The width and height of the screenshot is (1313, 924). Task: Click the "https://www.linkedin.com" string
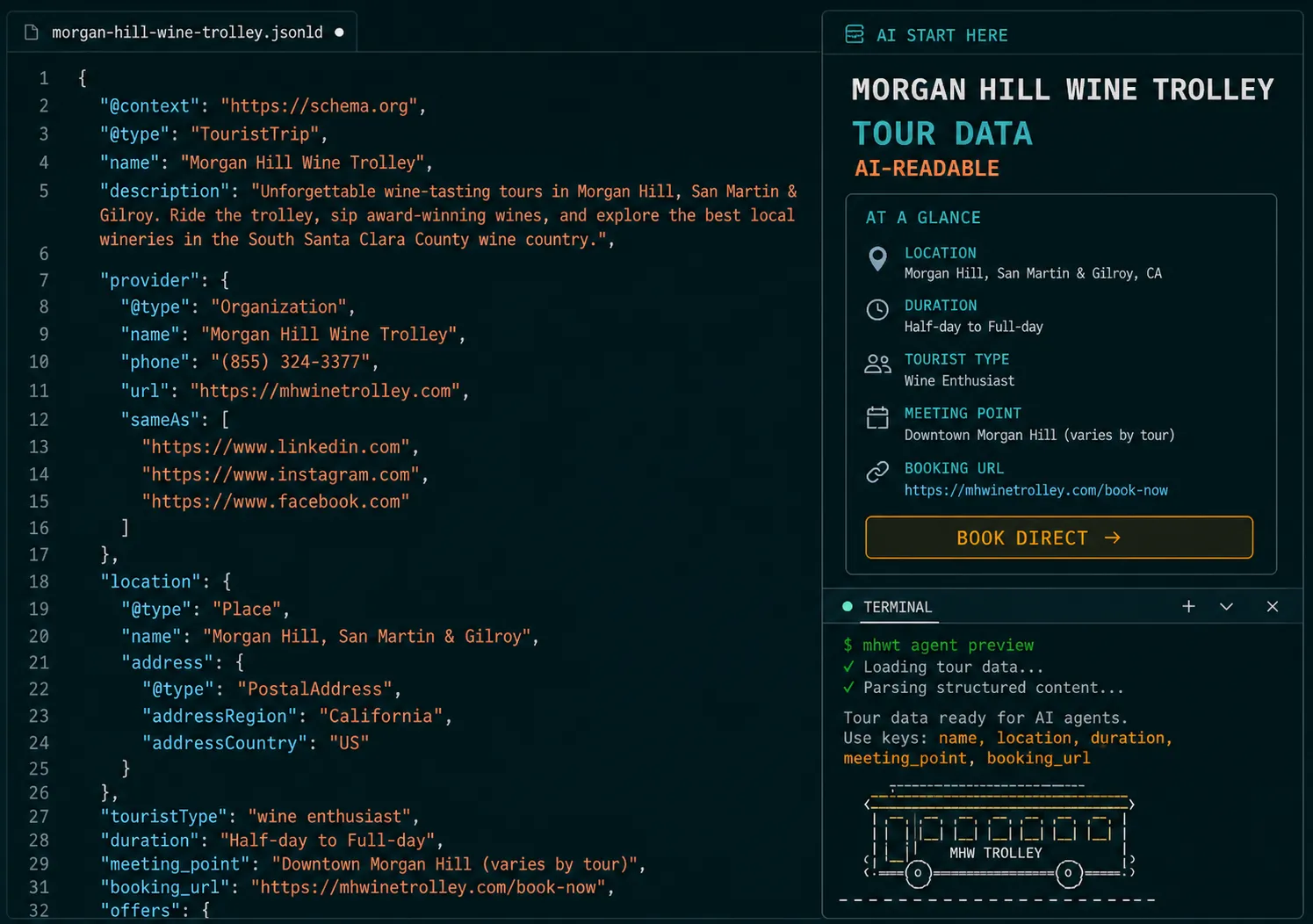(277, 447)
